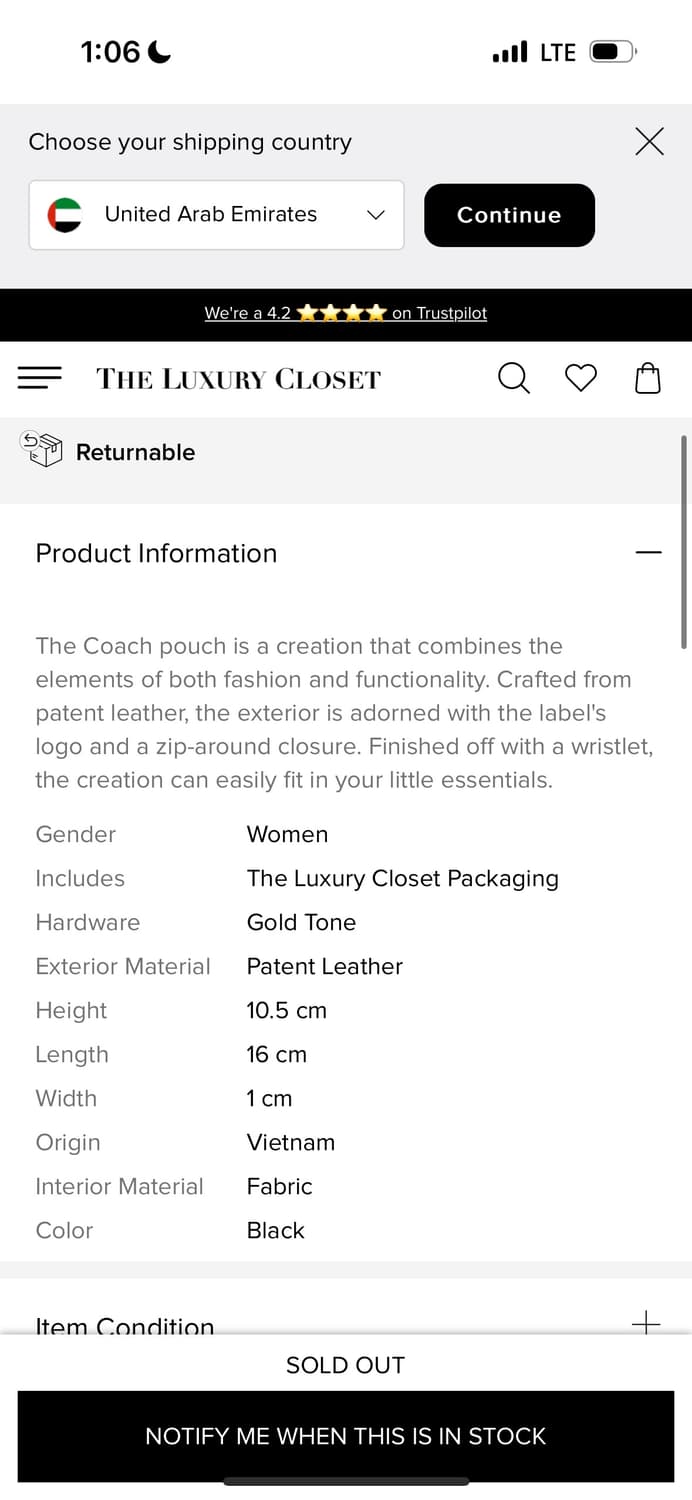Tap the Trustpilot star rating

[341, 313]
